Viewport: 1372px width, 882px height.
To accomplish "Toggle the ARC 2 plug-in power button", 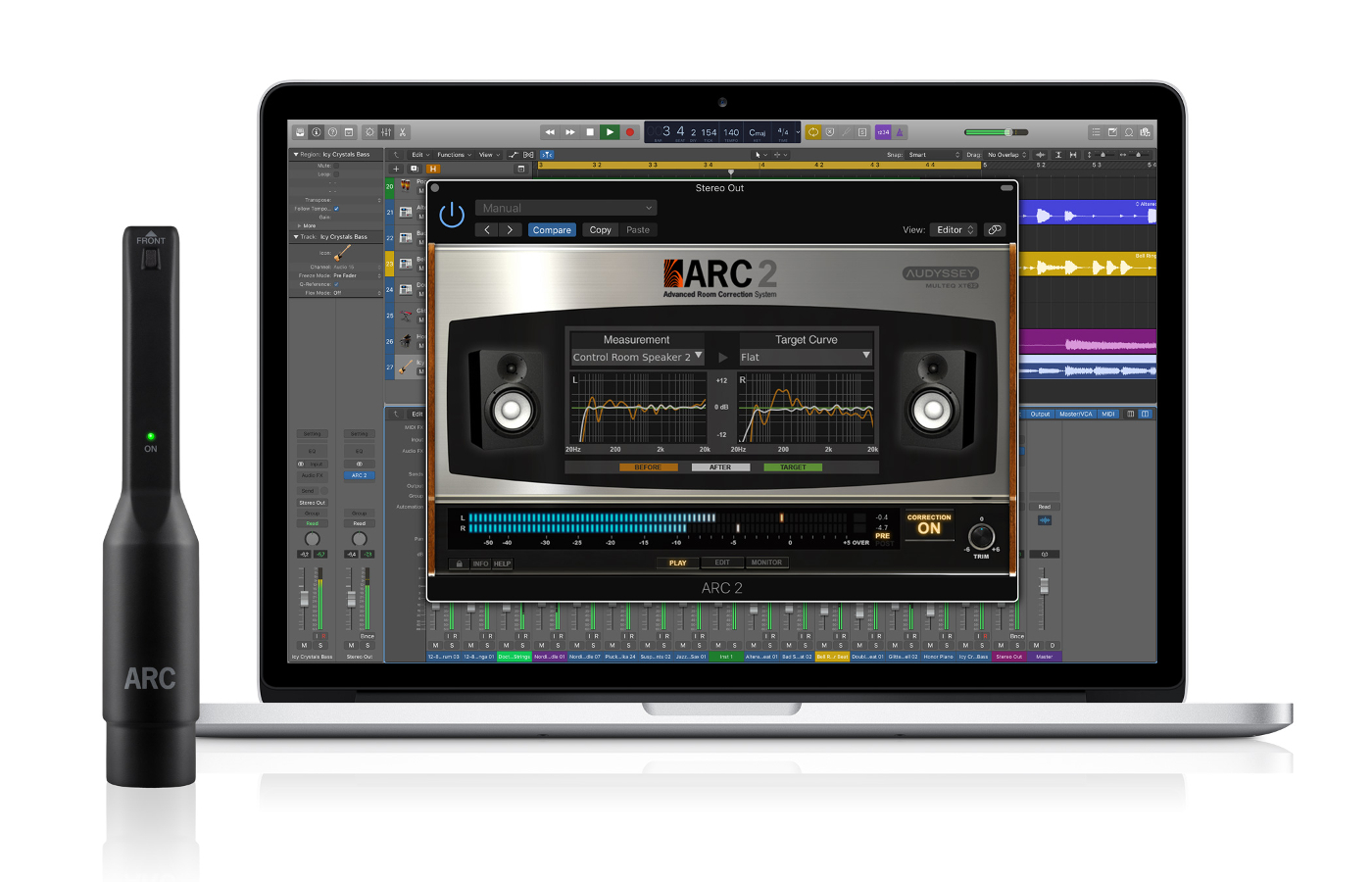I will coord(452,216).
